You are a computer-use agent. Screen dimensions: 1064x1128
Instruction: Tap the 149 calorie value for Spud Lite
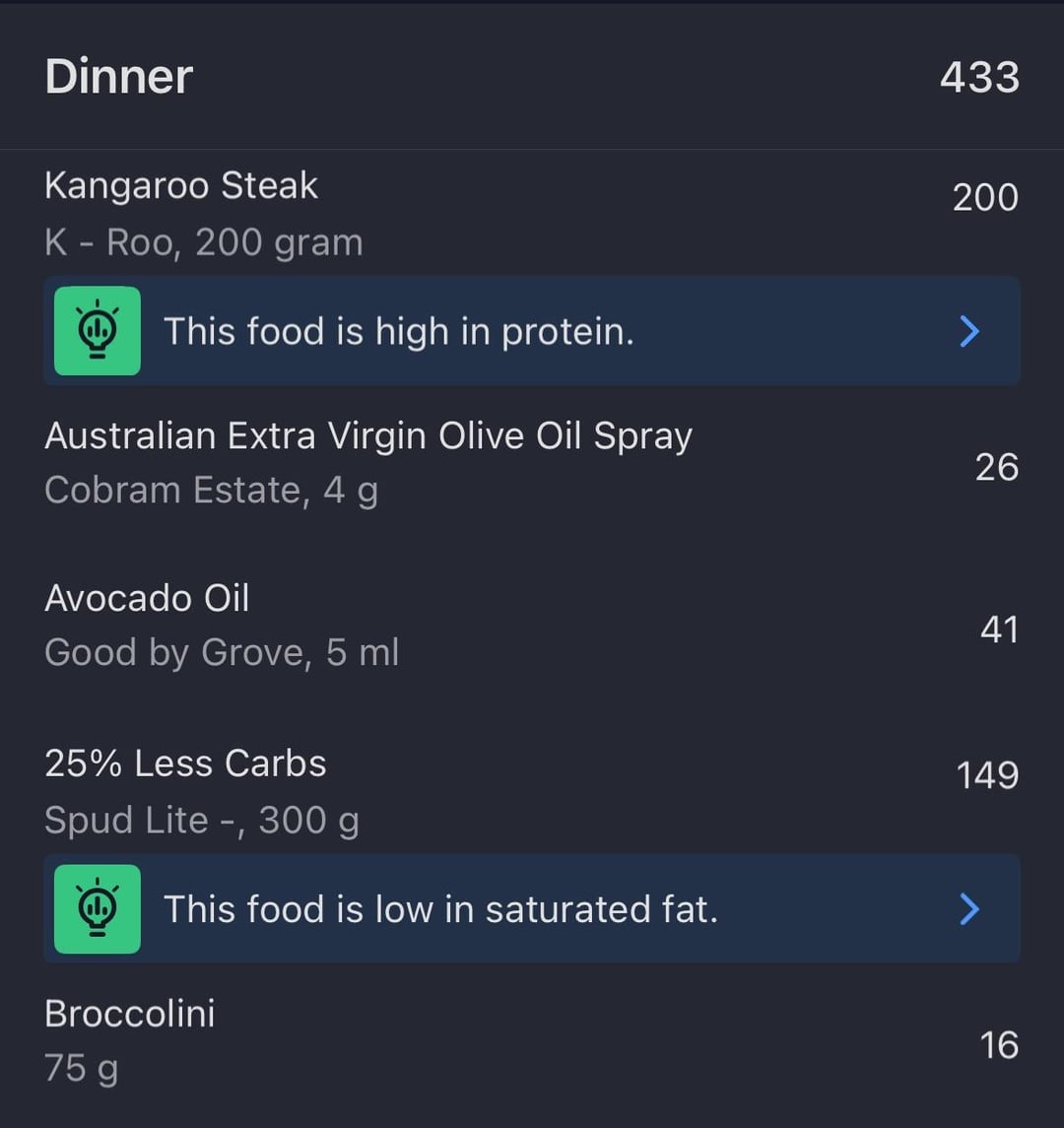pos(987,775)
